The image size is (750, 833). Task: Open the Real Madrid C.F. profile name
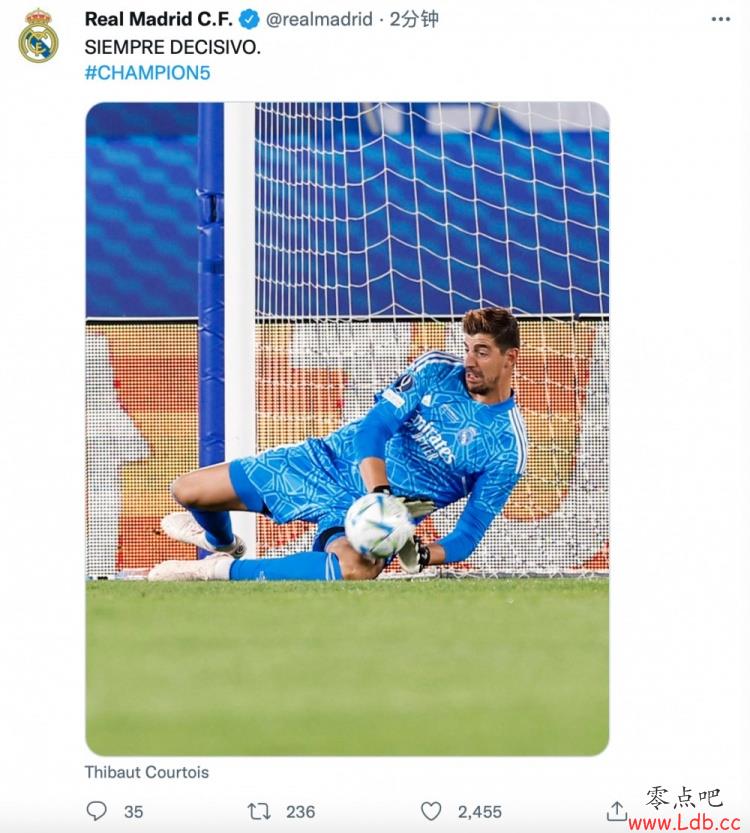point(158,20)
